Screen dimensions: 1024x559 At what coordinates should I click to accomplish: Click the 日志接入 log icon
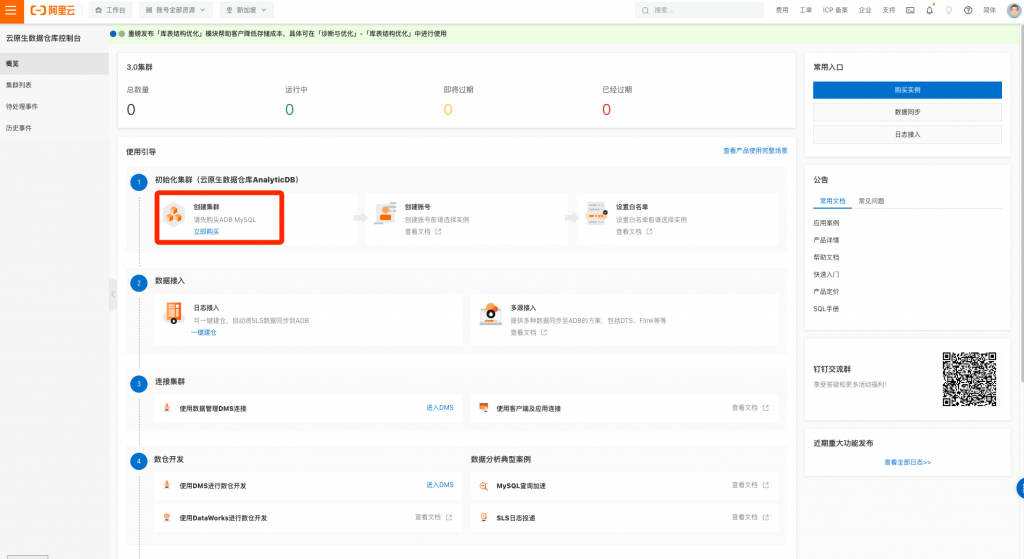[x=174, y=313]
